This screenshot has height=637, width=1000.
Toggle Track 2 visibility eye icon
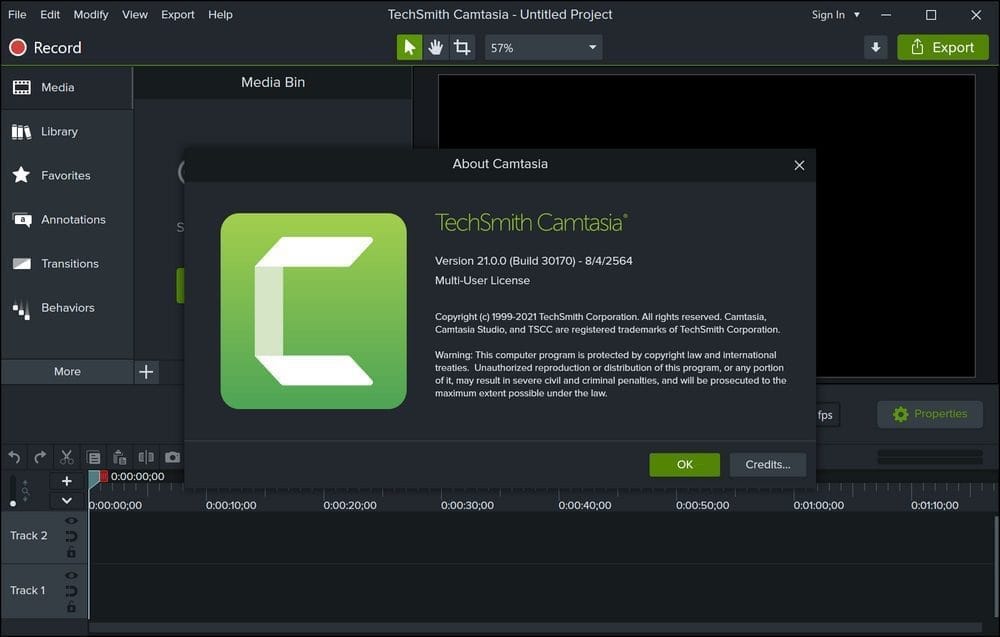tap(71, 521)
